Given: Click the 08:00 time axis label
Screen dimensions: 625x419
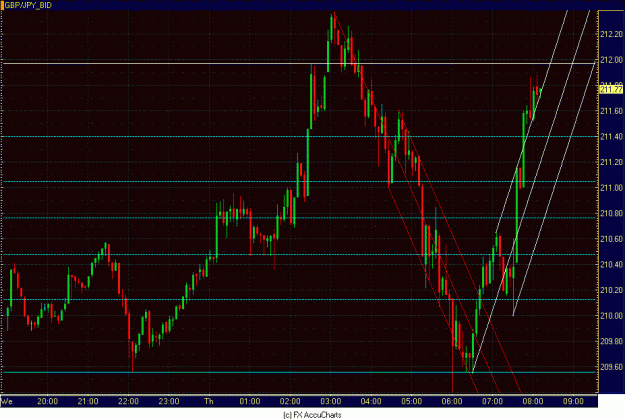Looking at the screenshot, I should tap(533, 401).
